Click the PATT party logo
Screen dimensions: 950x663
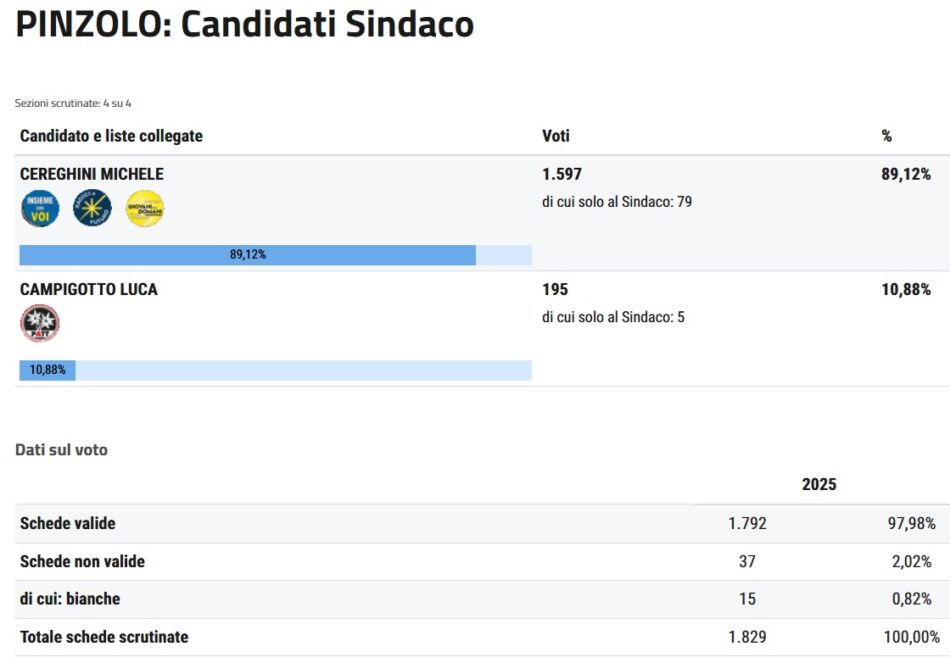click(x=40, y=323)
